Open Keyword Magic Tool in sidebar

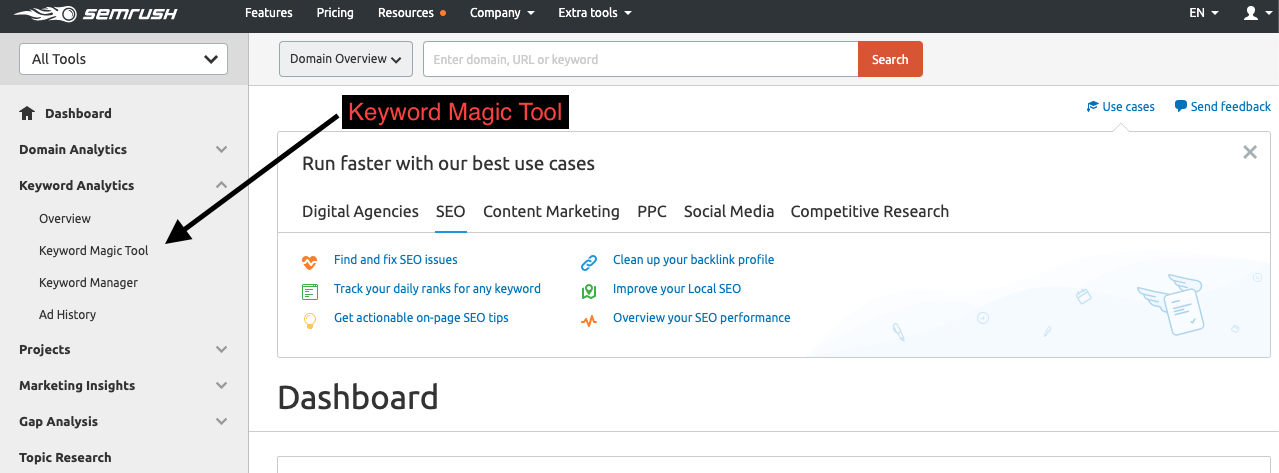tap(93, 250)
